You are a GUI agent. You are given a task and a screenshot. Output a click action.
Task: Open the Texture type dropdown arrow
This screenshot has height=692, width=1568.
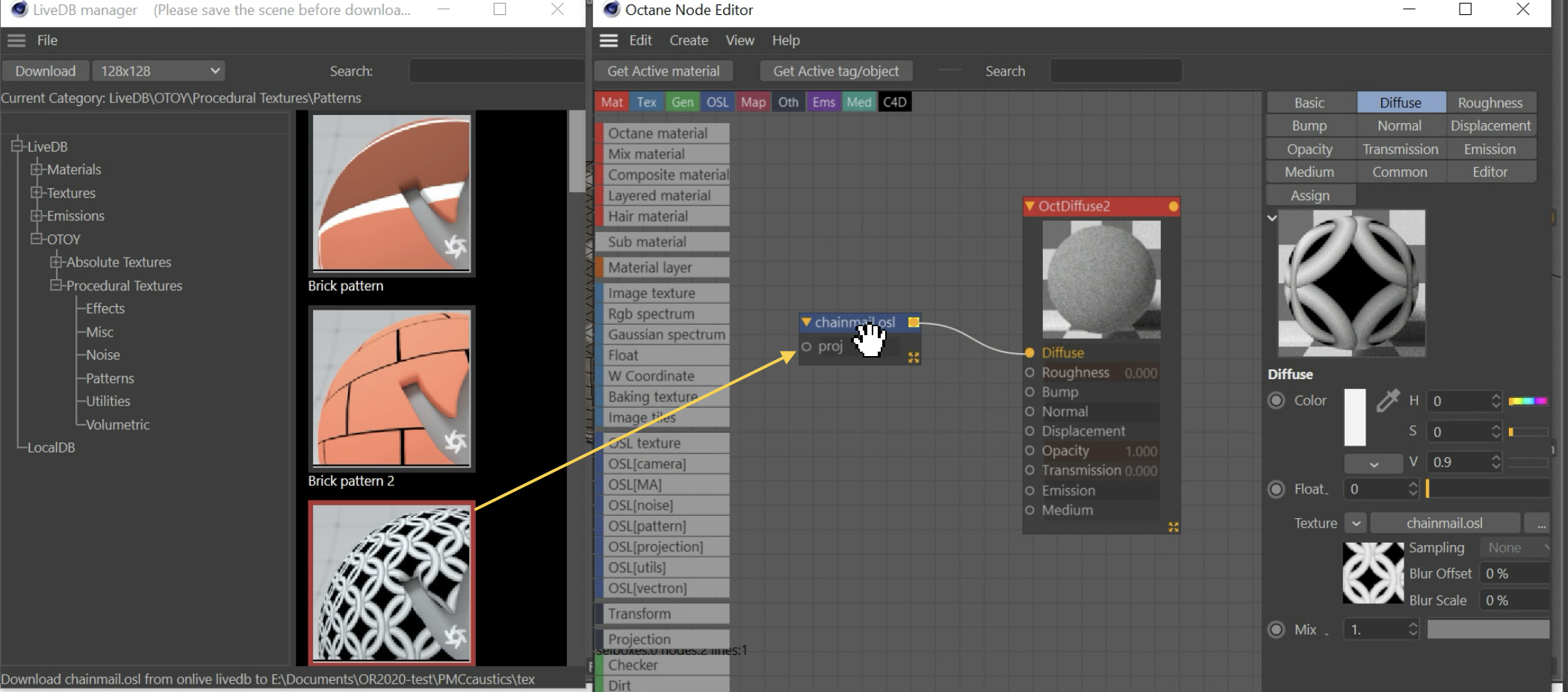[1356, 523]
